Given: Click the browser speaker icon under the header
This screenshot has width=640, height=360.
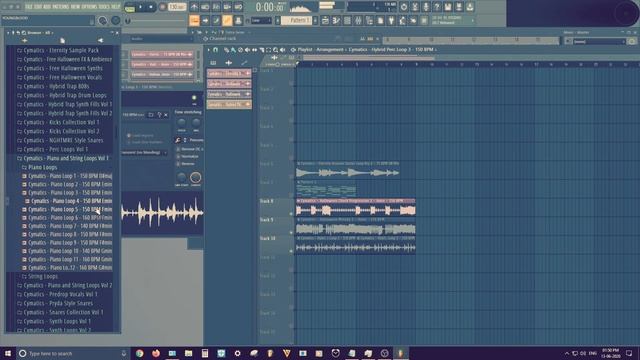Looking at the screenshot, I should 100,40.
